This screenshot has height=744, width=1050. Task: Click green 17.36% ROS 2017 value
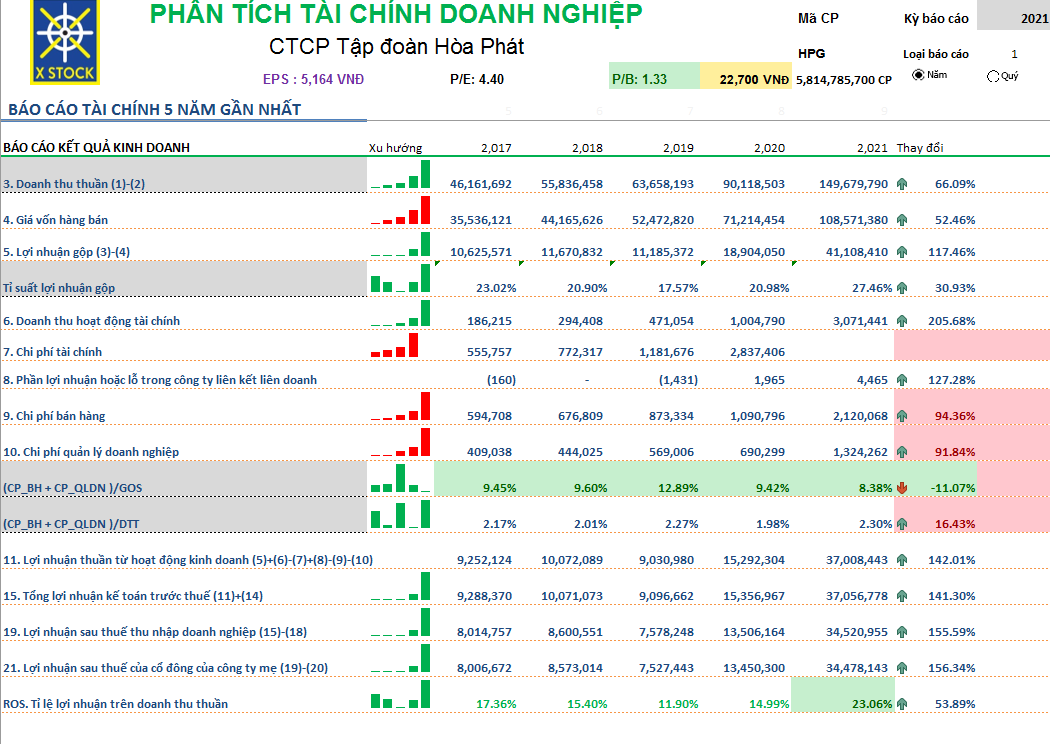496,704
